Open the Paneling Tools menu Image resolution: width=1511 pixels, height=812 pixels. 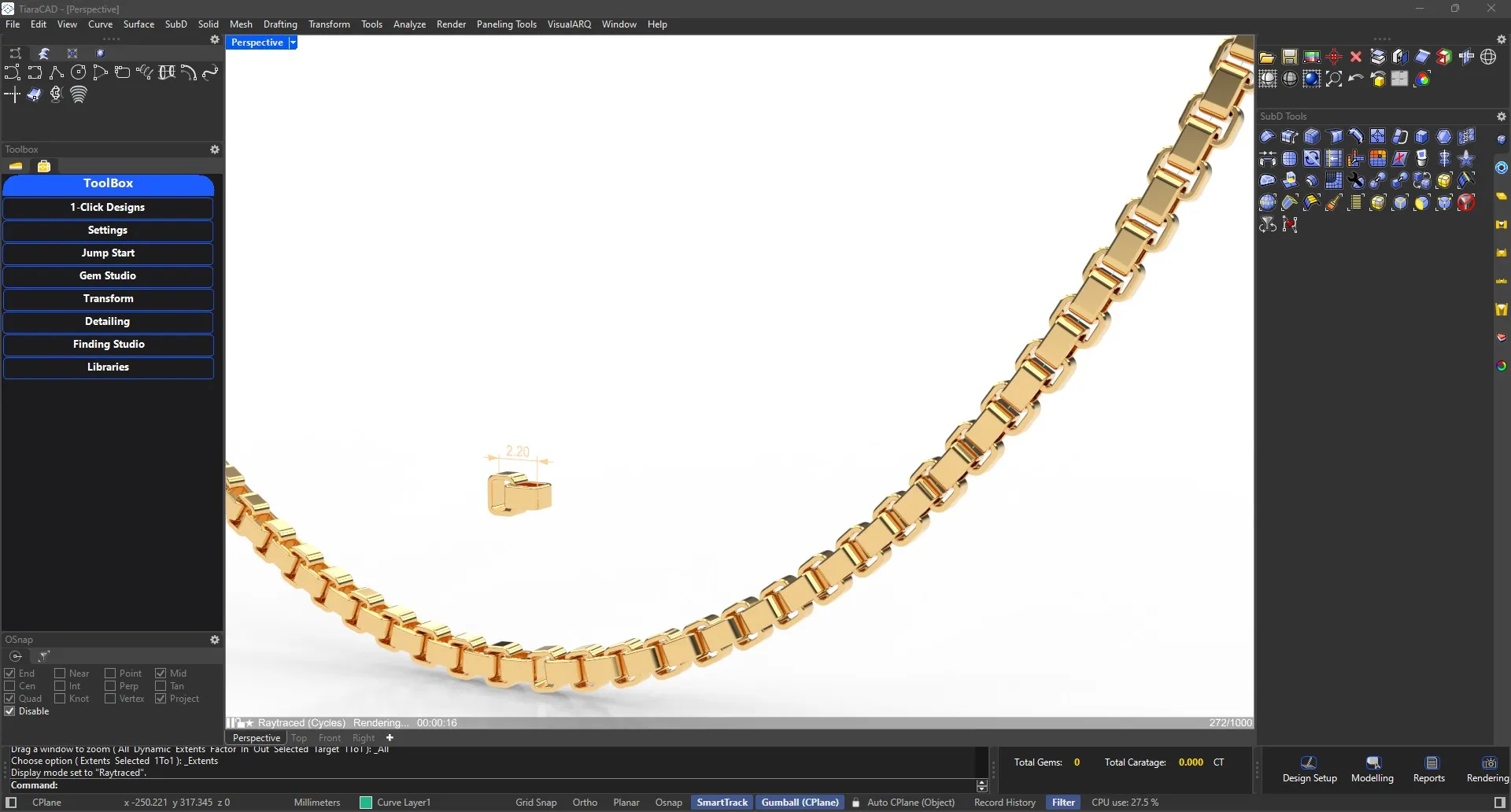coord(506,24)
